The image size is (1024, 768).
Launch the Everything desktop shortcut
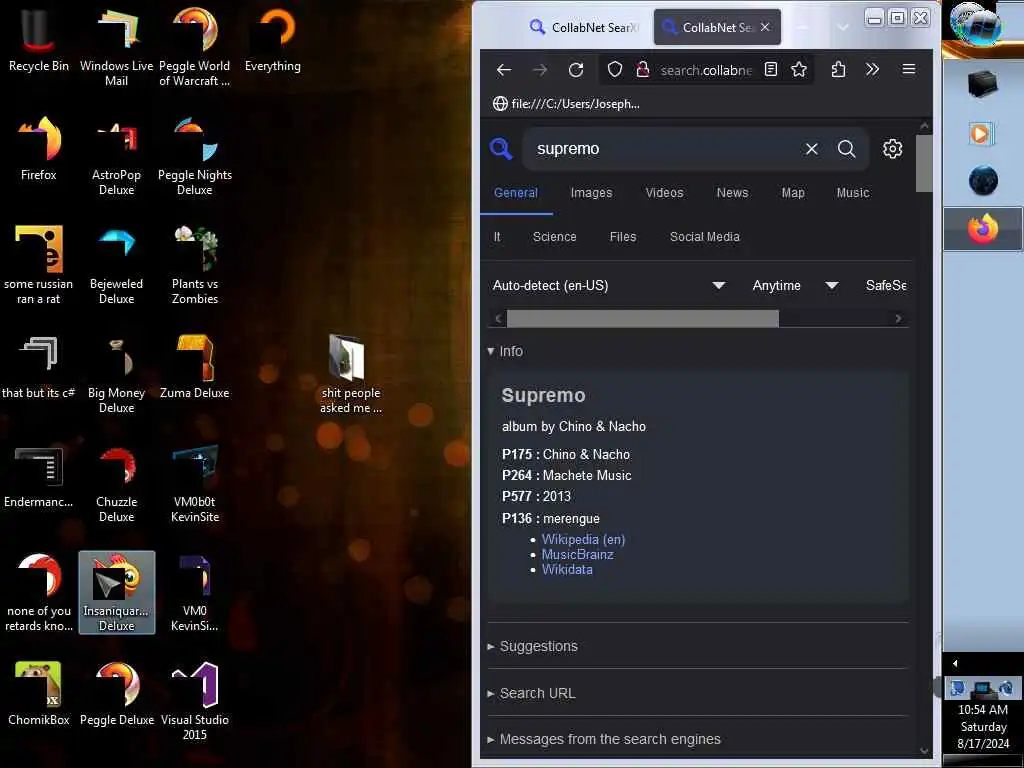[273, 40]
